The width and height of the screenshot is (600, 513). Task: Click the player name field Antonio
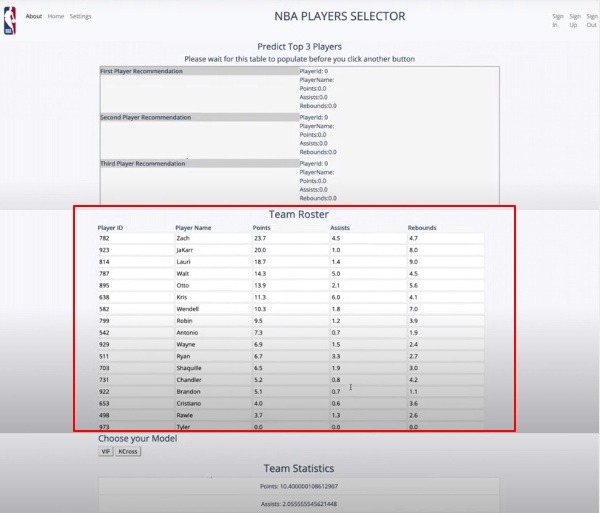click(213, 333)
